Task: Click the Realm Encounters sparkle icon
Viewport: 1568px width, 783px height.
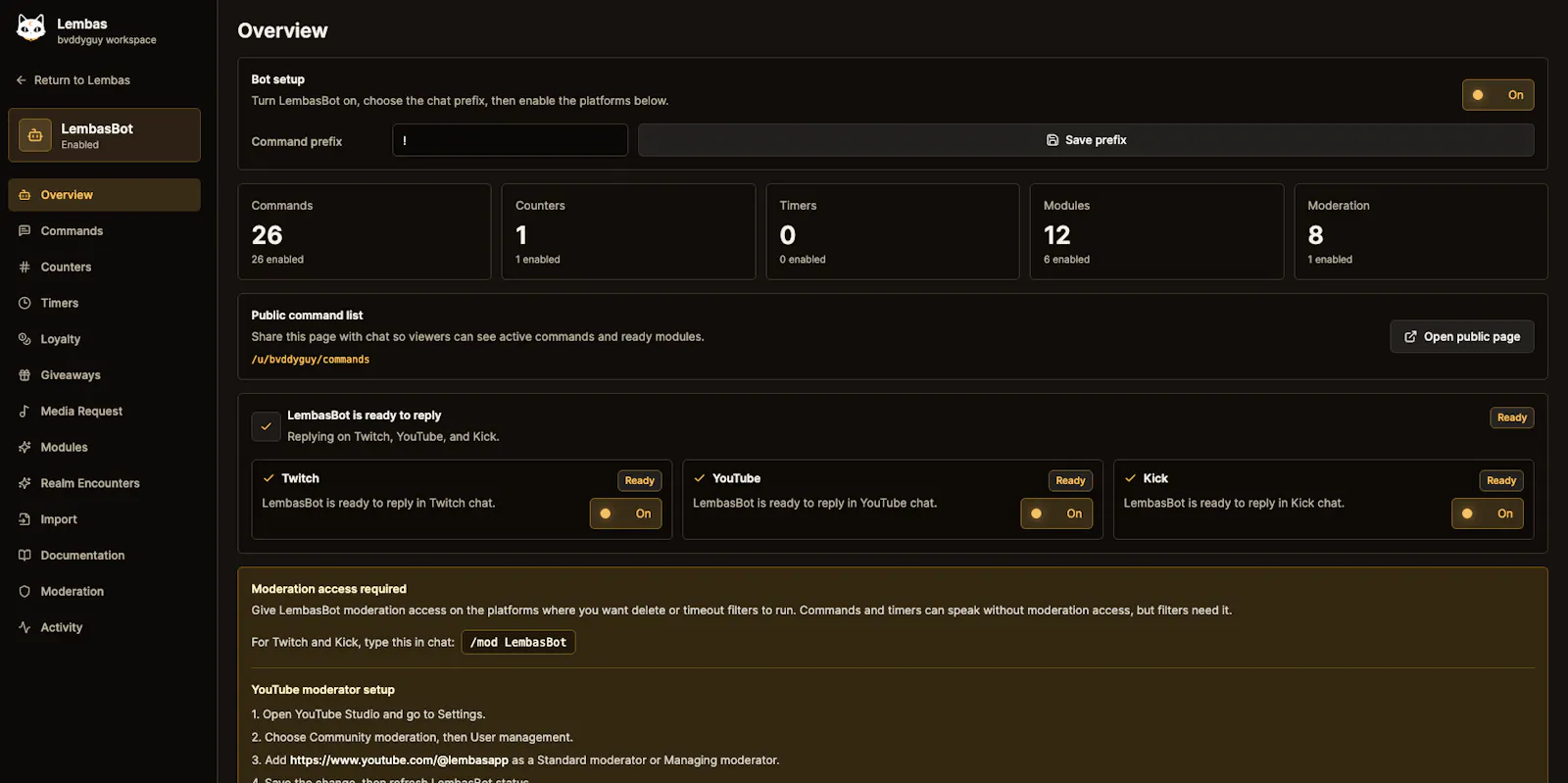Action: [x=24, y=483]
